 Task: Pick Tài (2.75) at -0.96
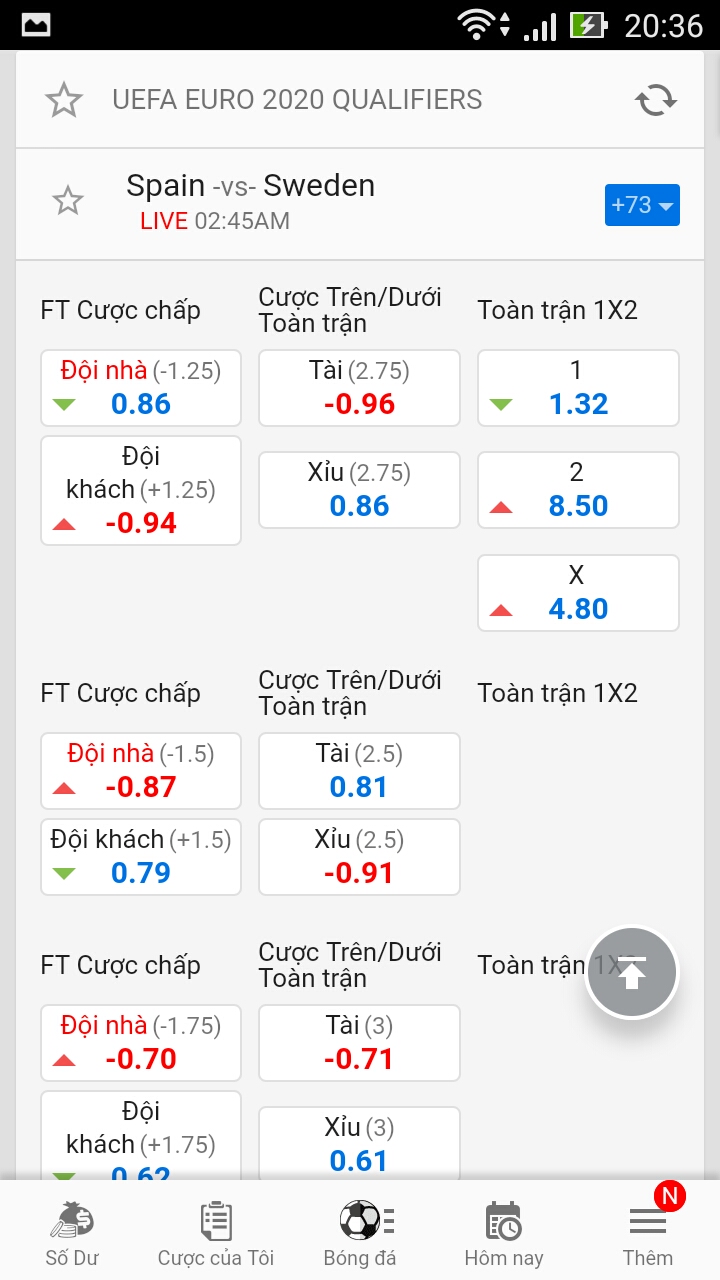pyautogui.click(x=359, y=388)
